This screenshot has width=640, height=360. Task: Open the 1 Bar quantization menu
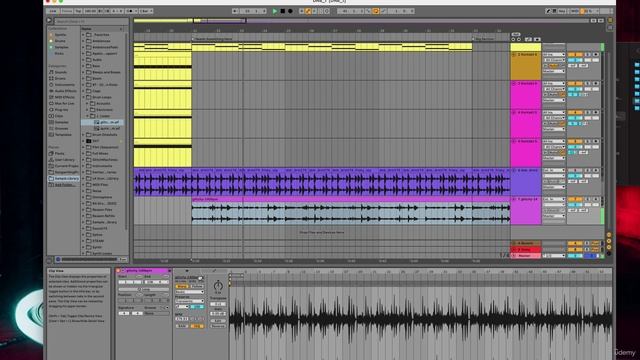pos(146,11)
